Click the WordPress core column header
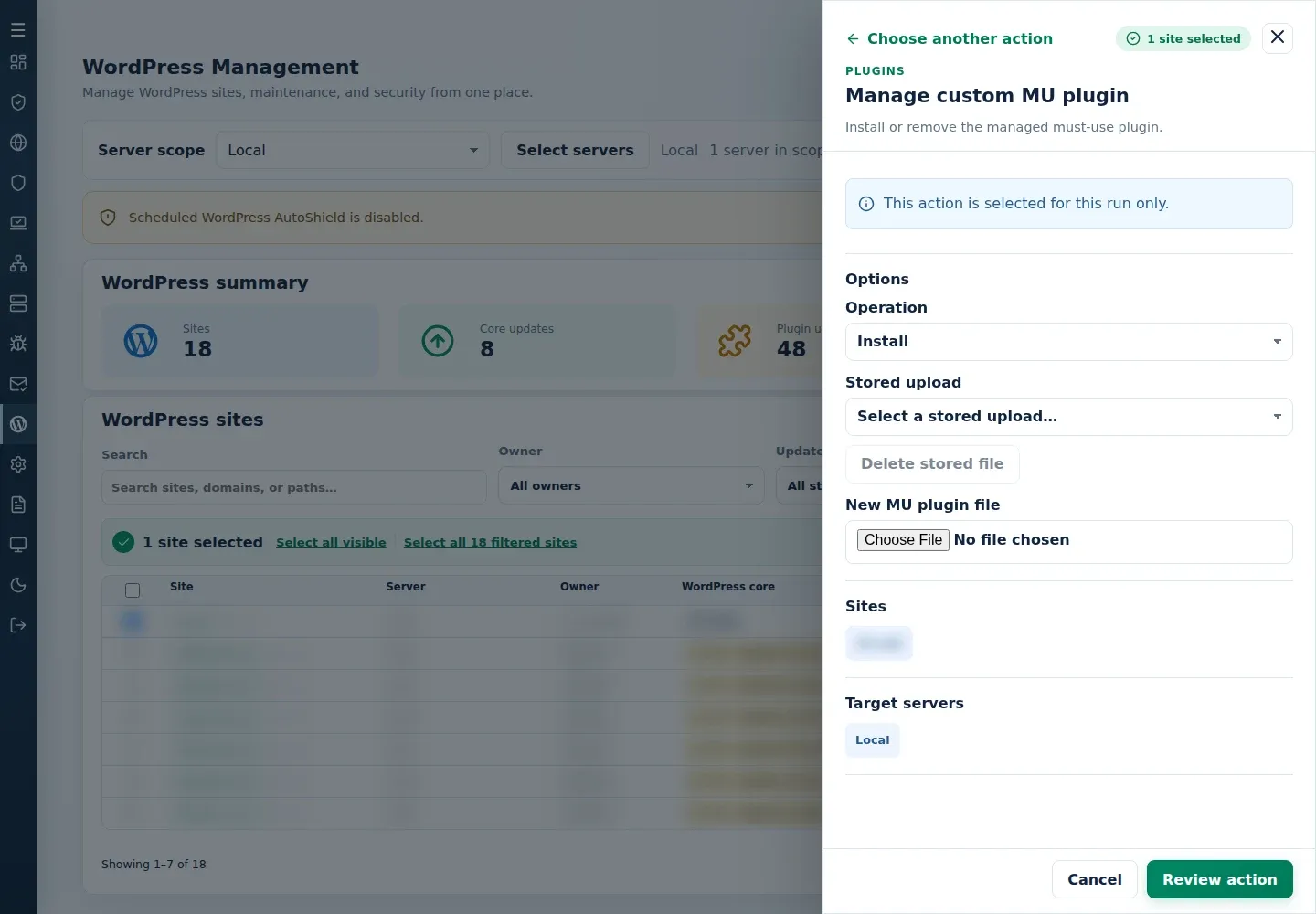Image resolution: width=1316 pixels, height=914 pixels. click(x=728, y=587)
